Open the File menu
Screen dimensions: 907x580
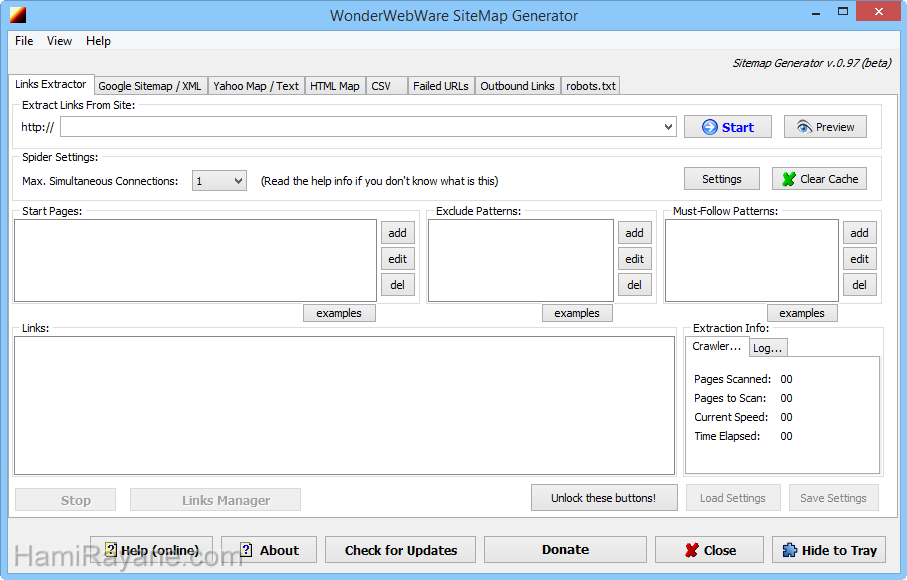point(24,41)
